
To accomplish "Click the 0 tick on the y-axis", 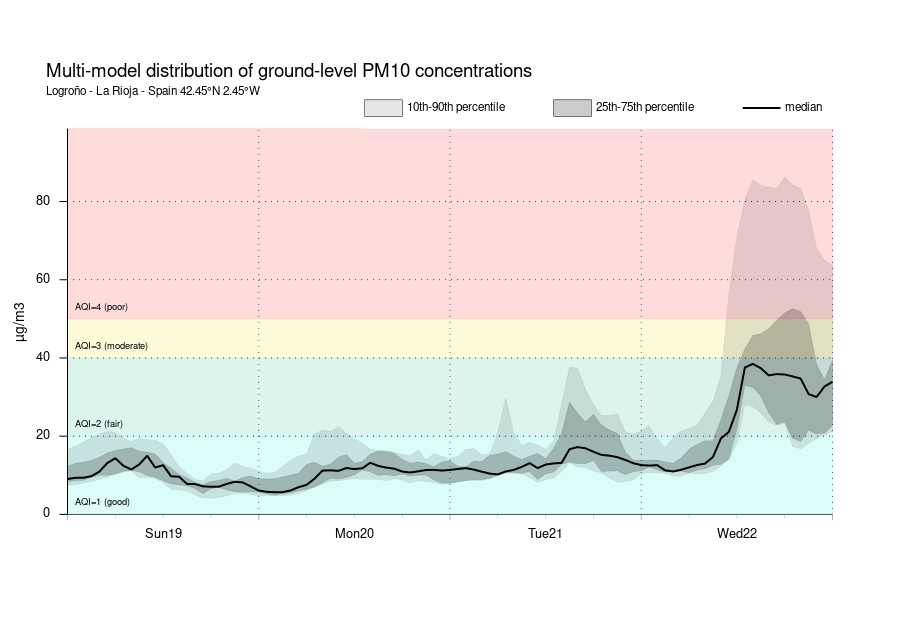I will pos(47,514).
